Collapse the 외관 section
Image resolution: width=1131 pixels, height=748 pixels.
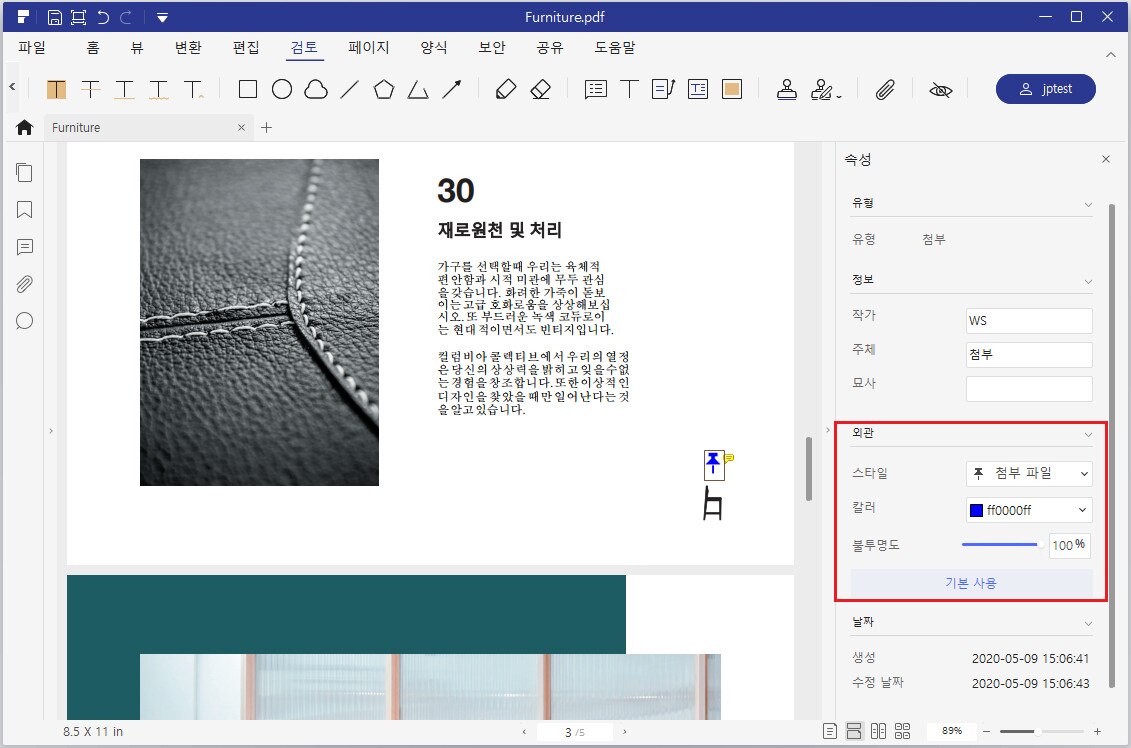(1088, 435)
